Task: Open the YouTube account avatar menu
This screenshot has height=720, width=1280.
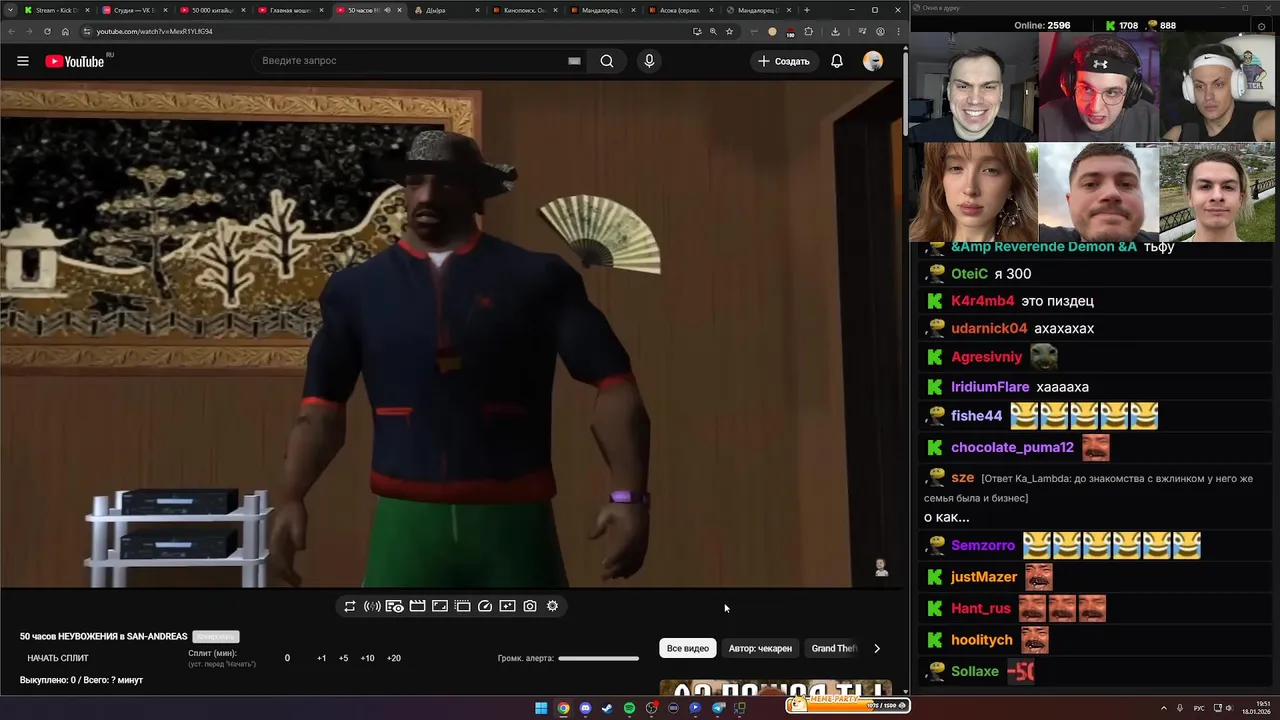Action: pyautogui.click(x=873, y=61)
